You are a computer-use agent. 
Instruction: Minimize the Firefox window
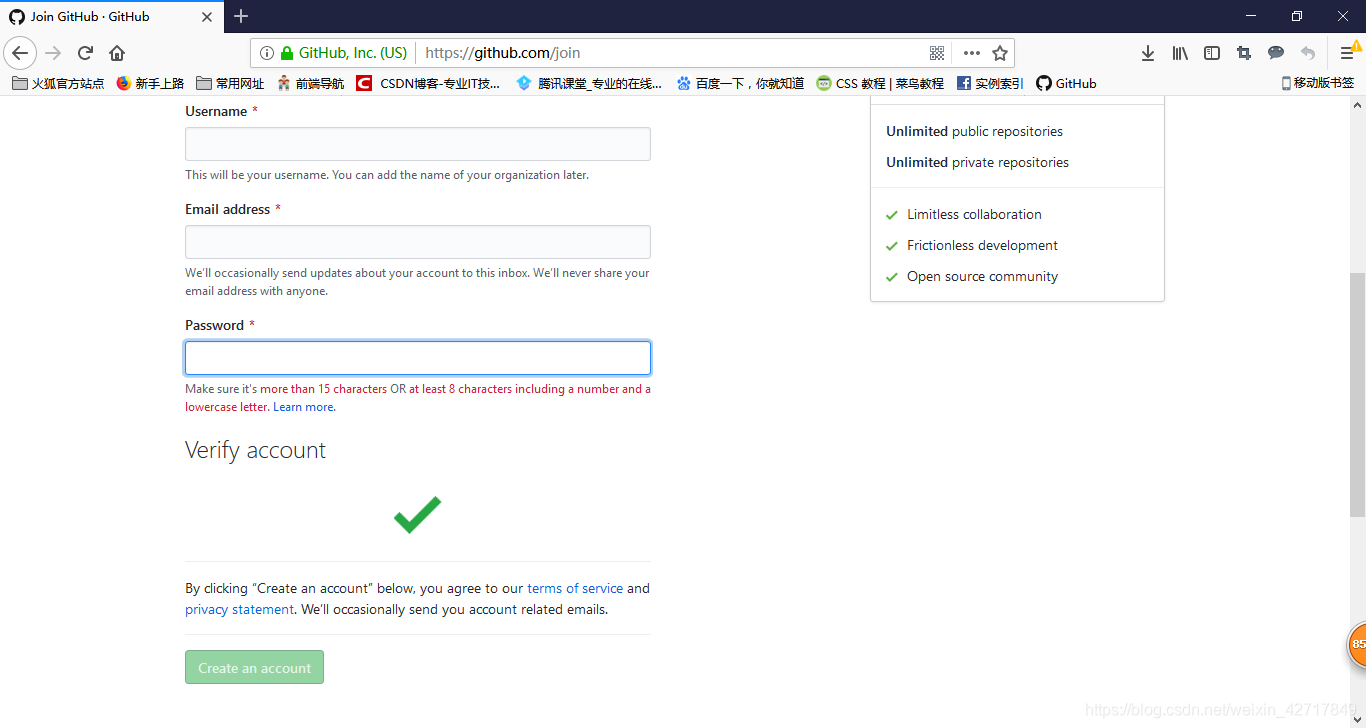[1251, 16]
